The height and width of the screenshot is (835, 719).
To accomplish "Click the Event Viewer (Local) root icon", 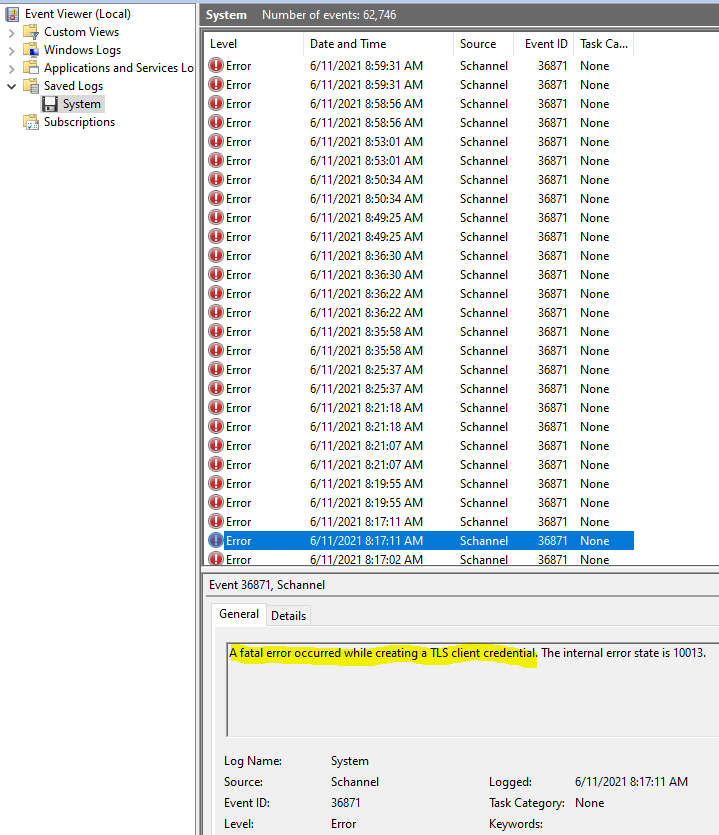I will (12, 14).
